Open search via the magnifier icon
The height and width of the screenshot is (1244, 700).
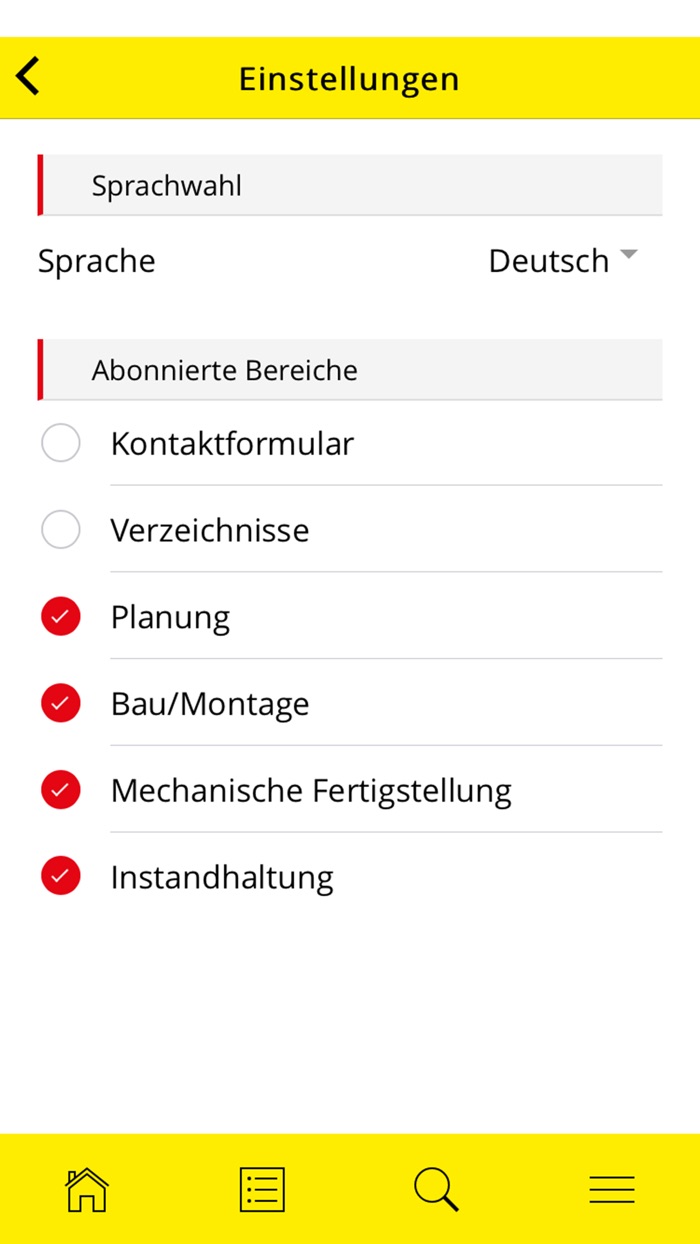[435, 1188]
